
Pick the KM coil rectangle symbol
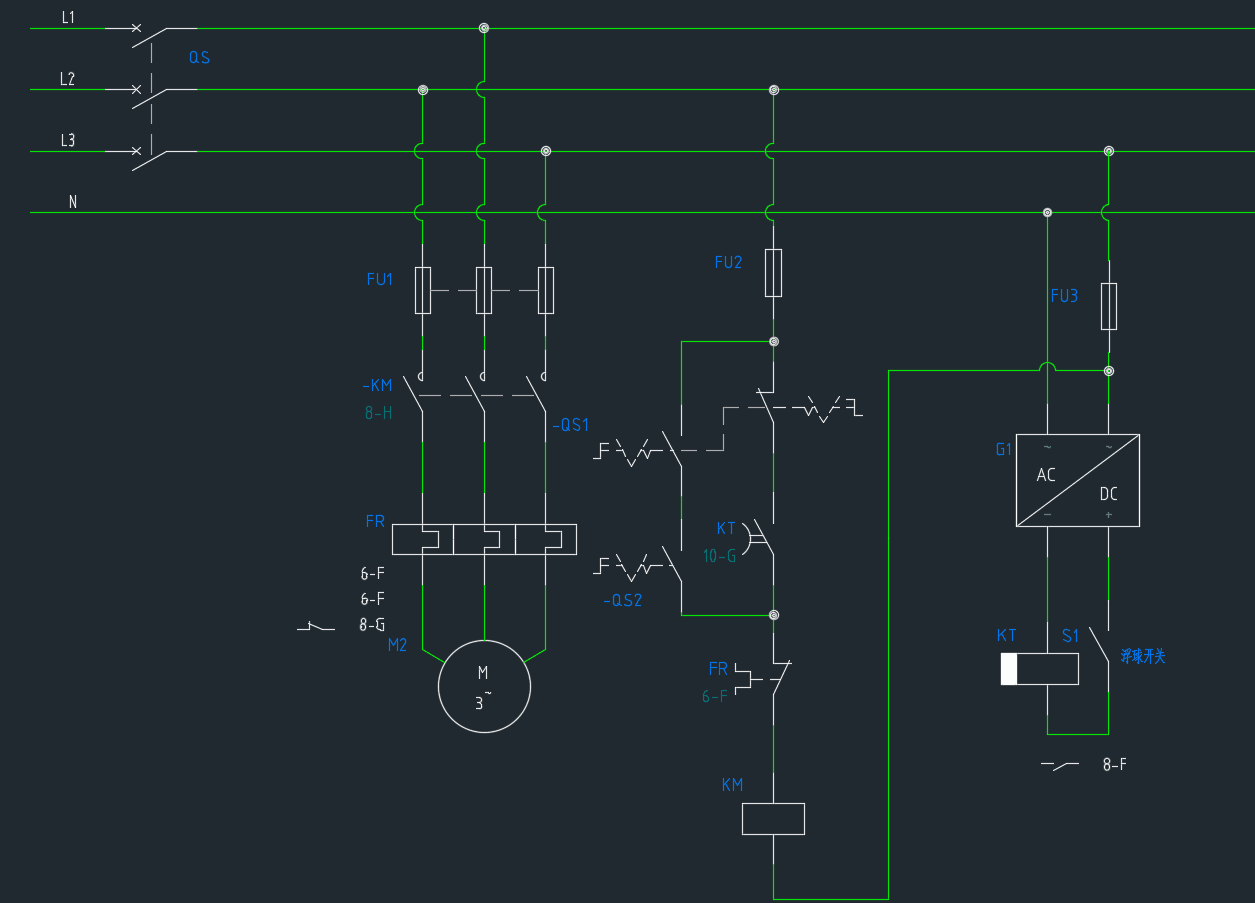[x=773, y=819]
